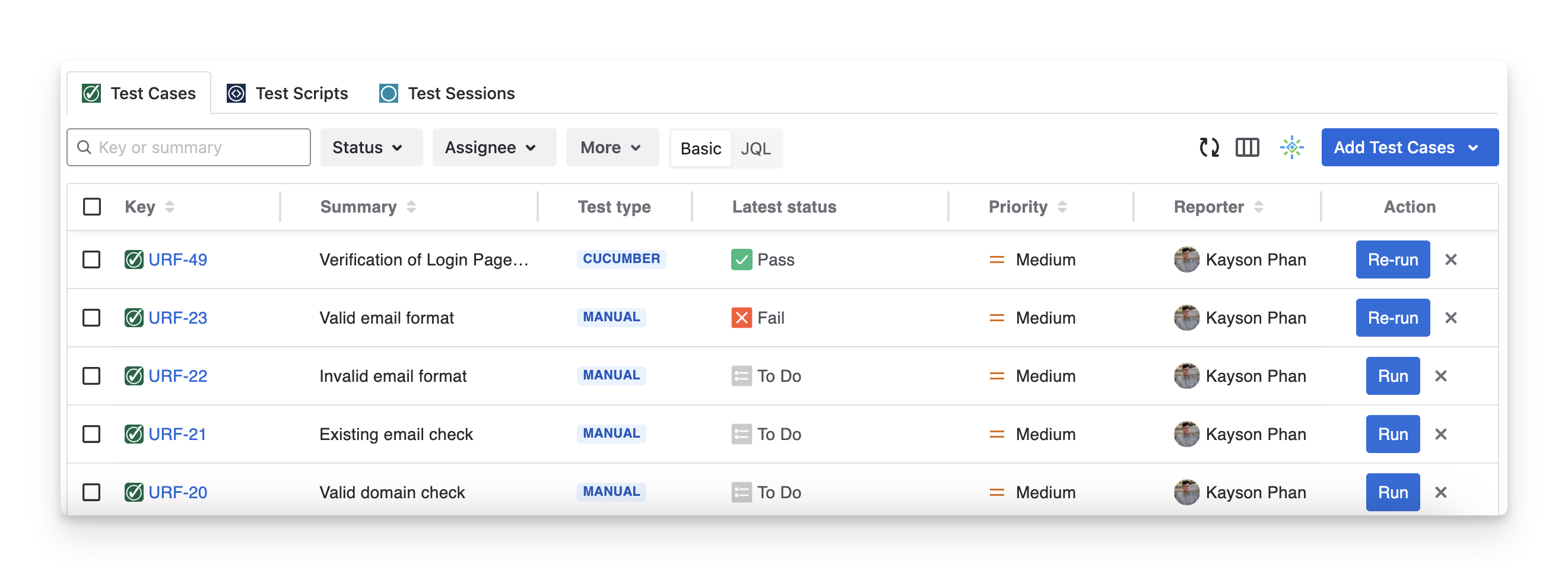1568x576 pixels.
Task: Sort the table by Key column
Action: (170, 207)
